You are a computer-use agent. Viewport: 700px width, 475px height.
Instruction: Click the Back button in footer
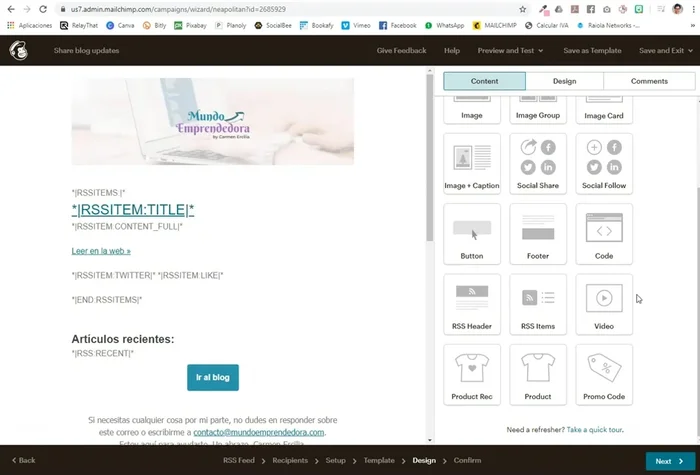[24, 460]
